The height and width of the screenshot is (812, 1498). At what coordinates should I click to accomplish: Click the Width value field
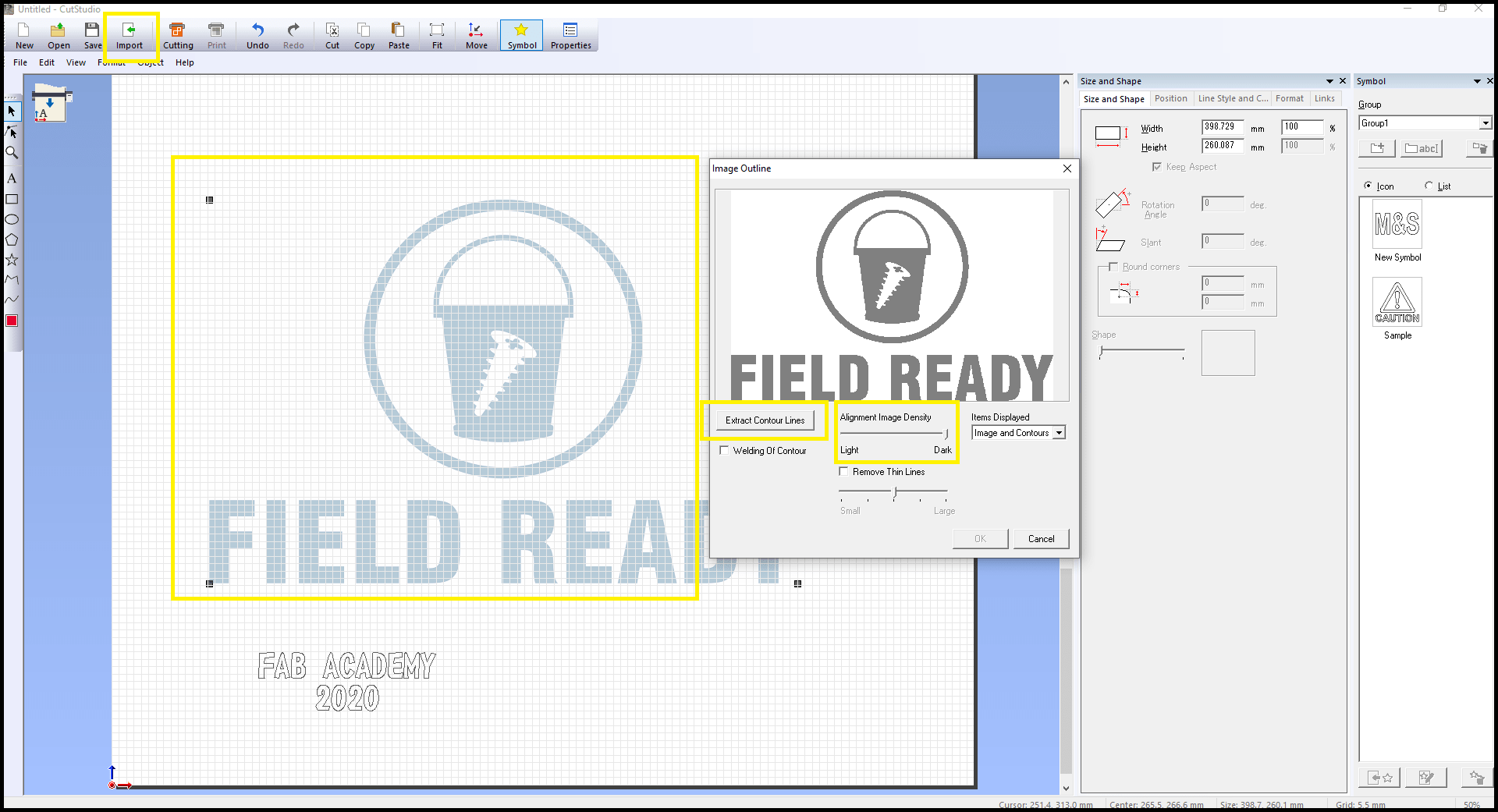tap(1223, 127)
